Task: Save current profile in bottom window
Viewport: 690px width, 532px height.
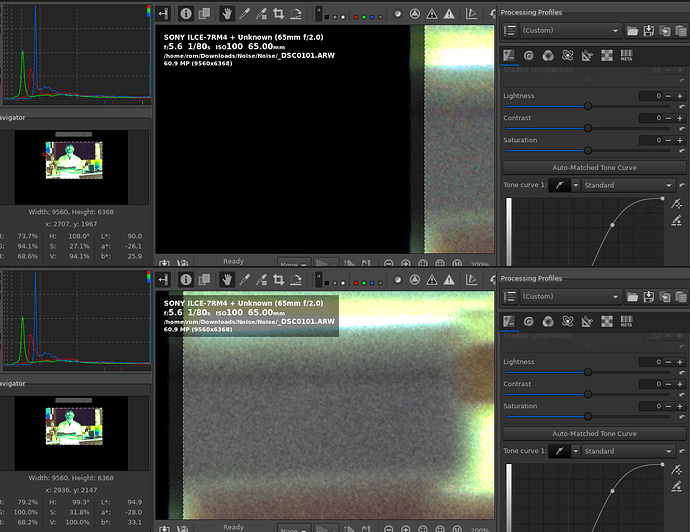Action: (x=649, y=296)
